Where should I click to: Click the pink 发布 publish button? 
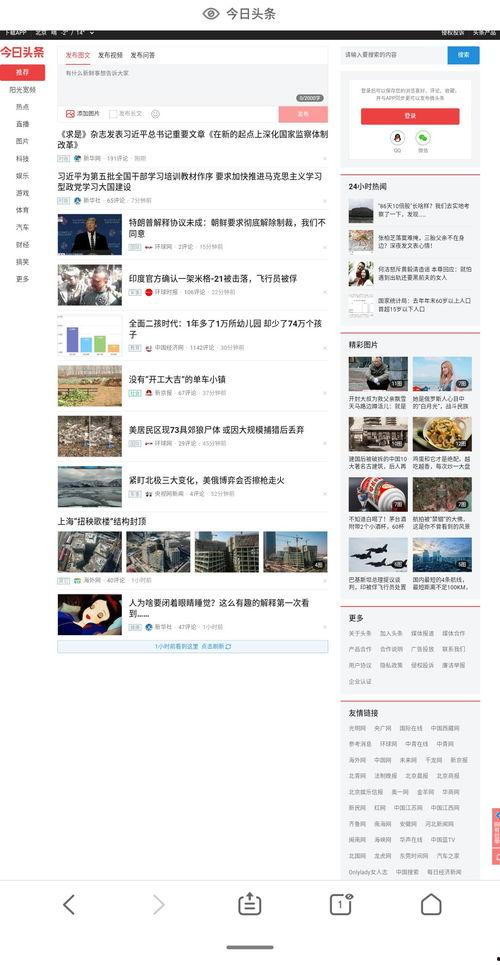[303, 114]
